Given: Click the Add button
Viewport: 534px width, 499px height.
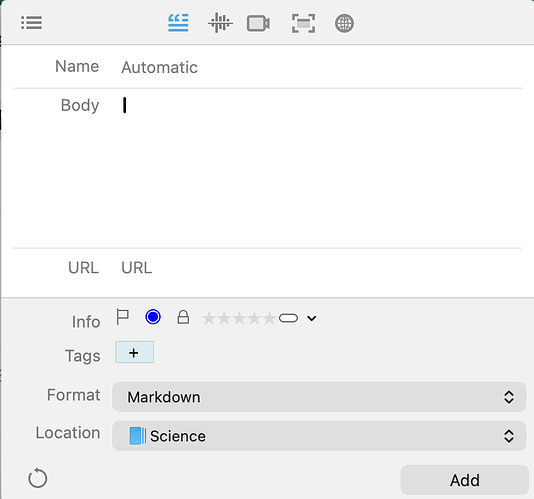Looking at the screenshot, I should (465, 480).
